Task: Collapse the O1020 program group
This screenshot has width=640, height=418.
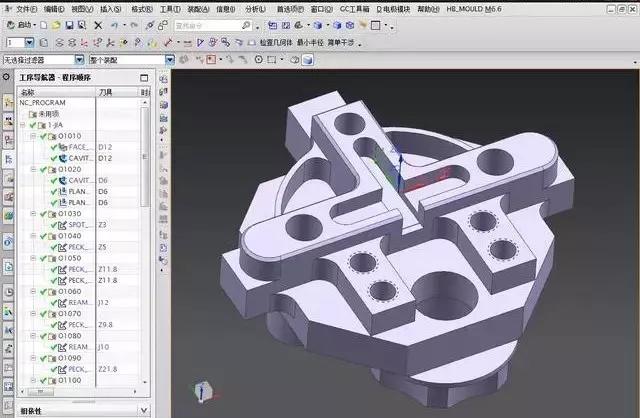Action: pyautogui.click(x=34, y=169)
